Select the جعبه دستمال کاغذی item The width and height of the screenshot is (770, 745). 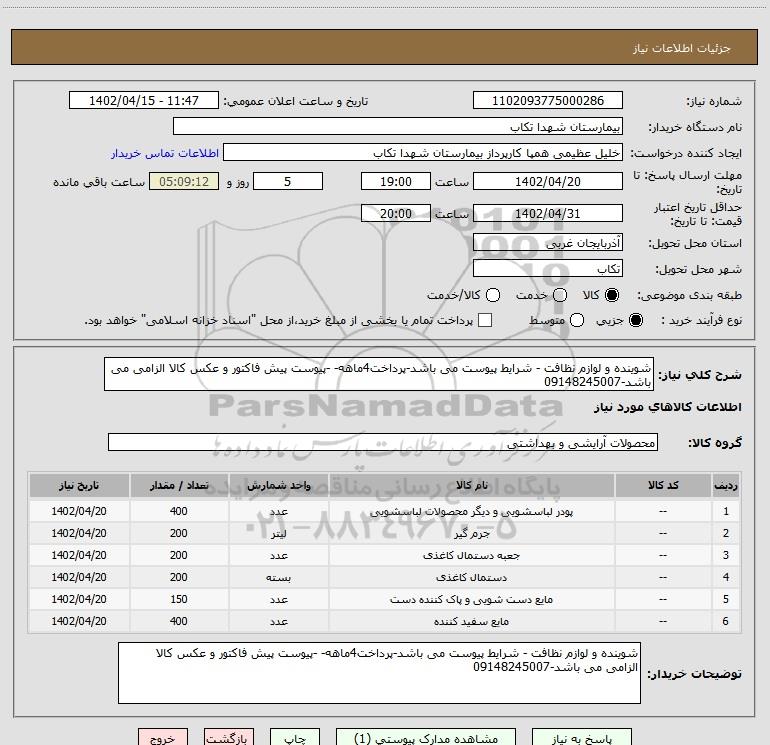pyautogui.click(x=385, y=555)
